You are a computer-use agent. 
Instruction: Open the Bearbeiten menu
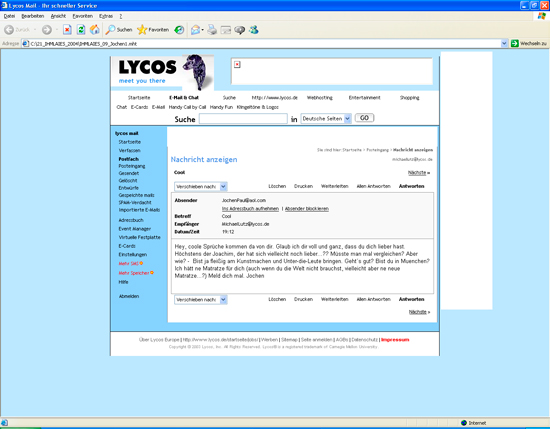(33, 16)
